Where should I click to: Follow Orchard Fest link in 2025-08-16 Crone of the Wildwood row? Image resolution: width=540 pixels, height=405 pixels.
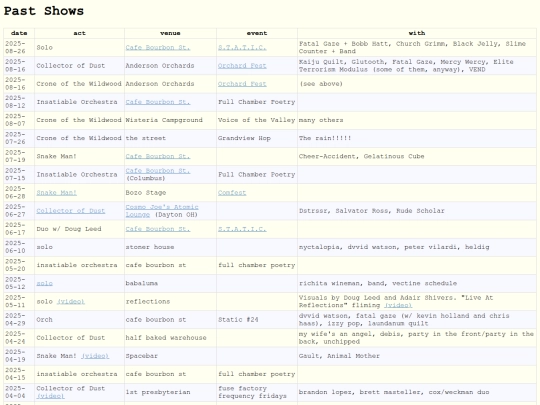click(x=242, y=84)
